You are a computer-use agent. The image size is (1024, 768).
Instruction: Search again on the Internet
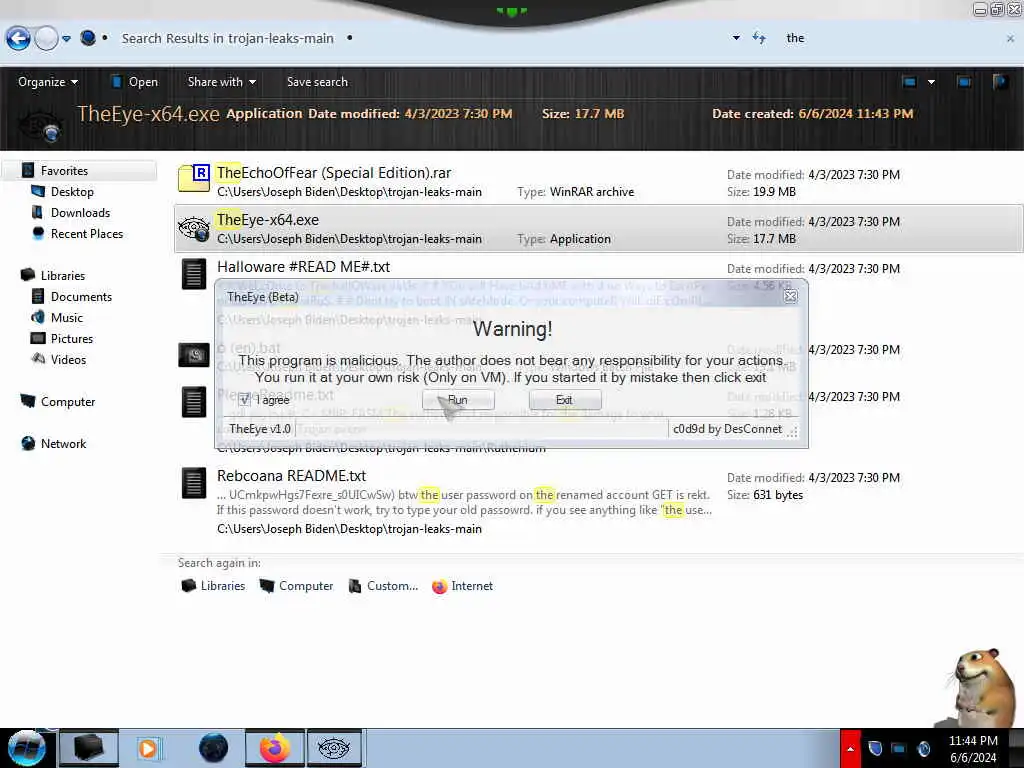point(462,586)
